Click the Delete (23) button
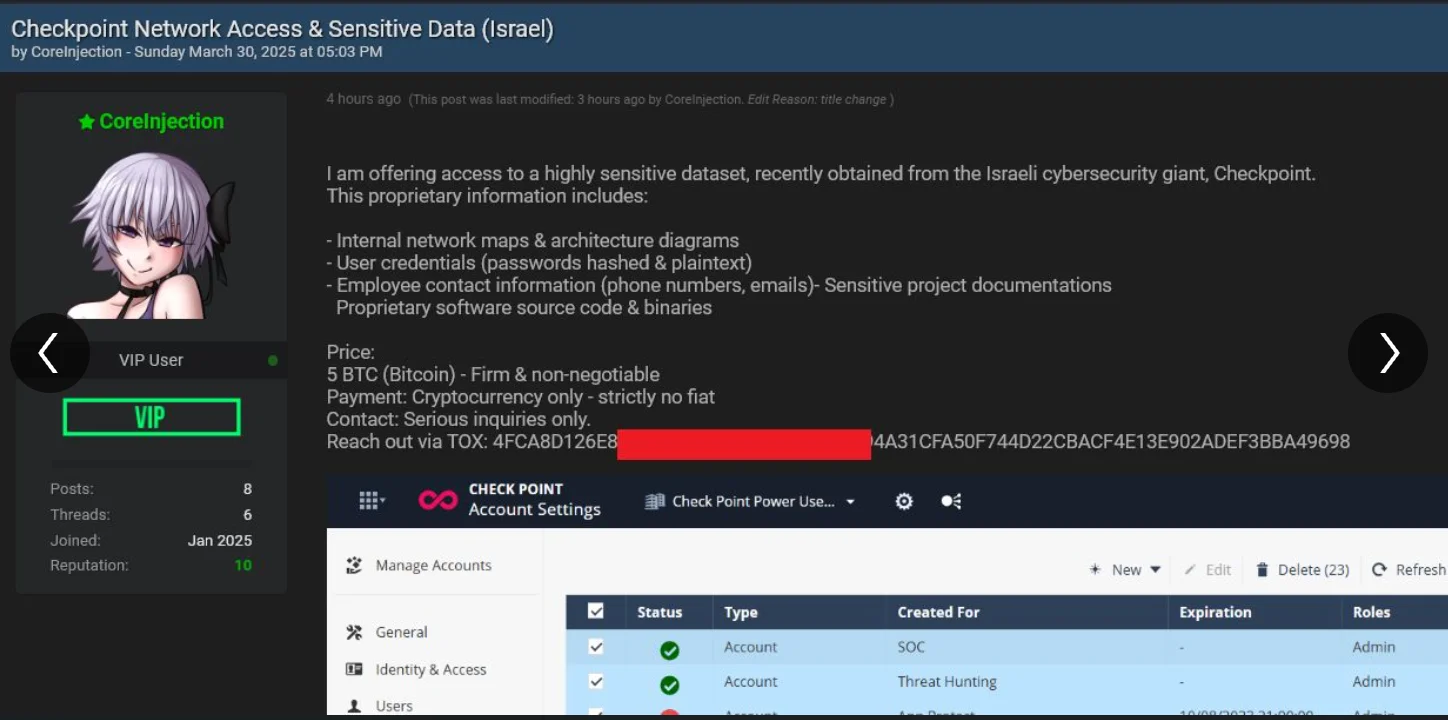Screen dimensions: 1448x720 click(1302, 569)
